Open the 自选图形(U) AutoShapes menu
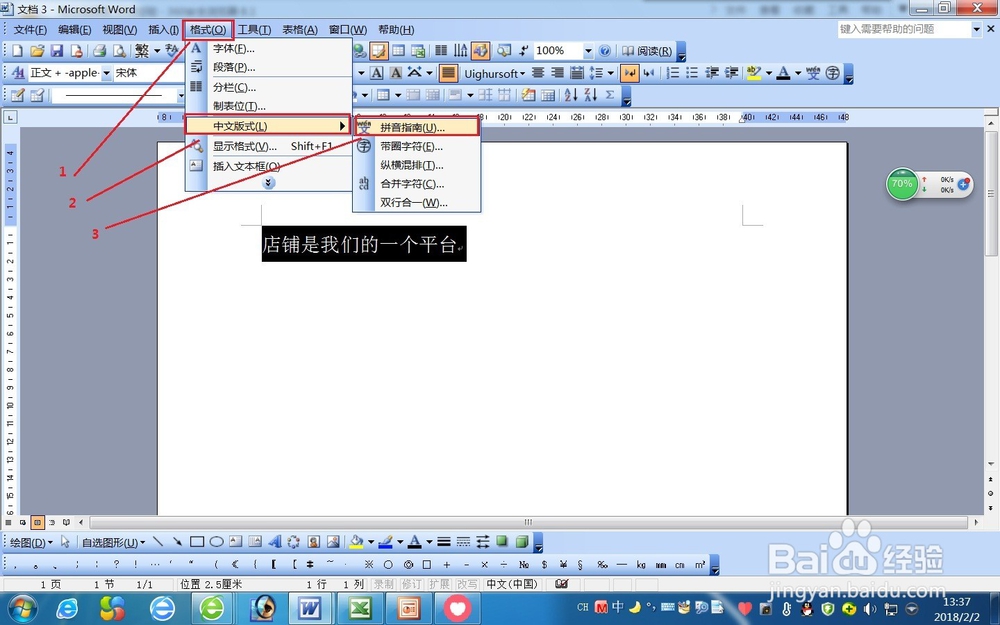1000x625 pixels. [x=114, y=542]
